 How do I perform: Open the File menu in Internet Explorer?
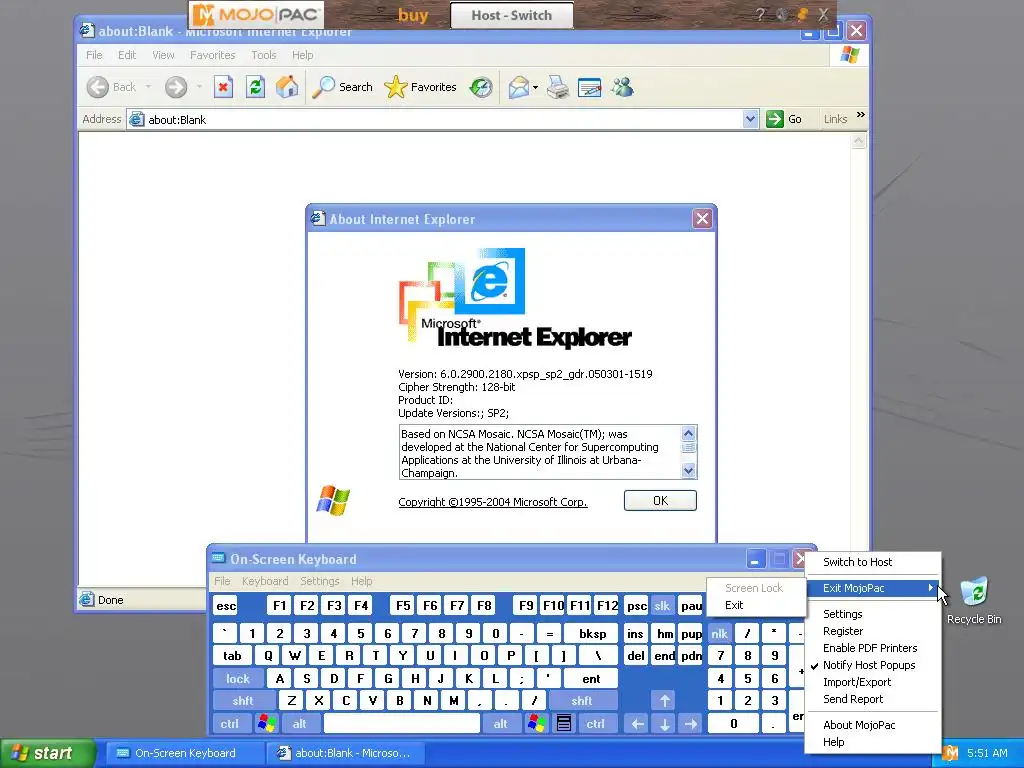tap(94, 55)
